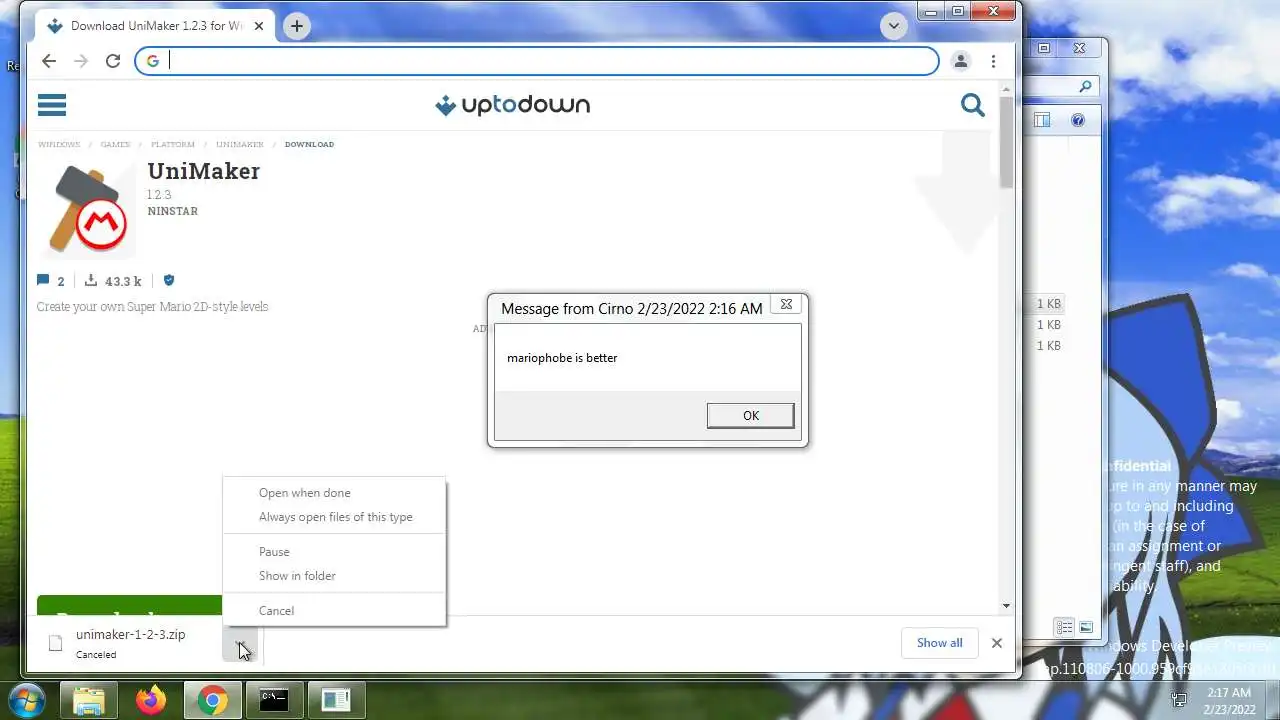Switch Explorer to details view icon
1280x720 pixels.
point(1065,628)
